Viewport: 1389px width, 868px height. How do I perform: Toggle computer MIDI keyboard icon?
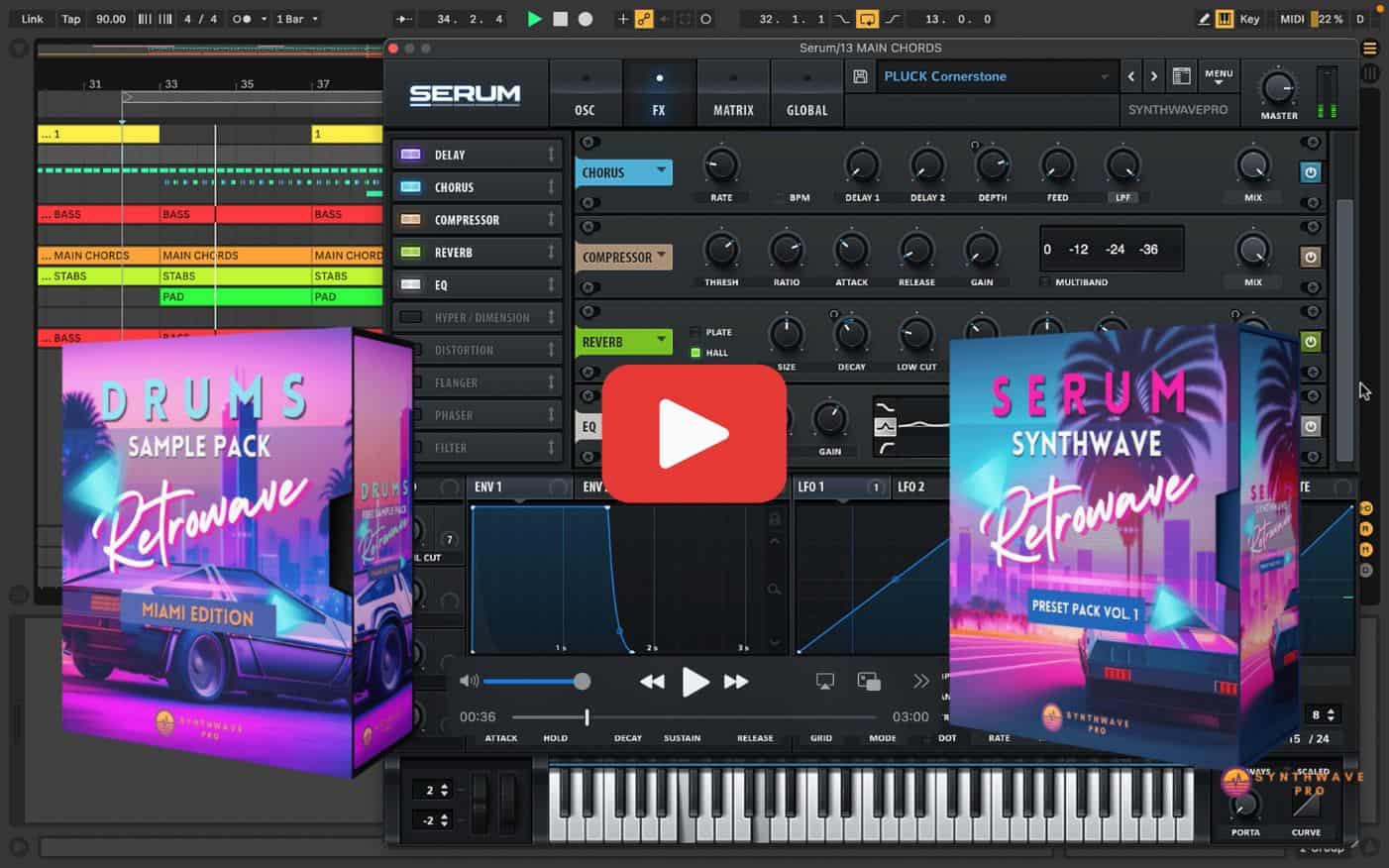(1225, 19)
